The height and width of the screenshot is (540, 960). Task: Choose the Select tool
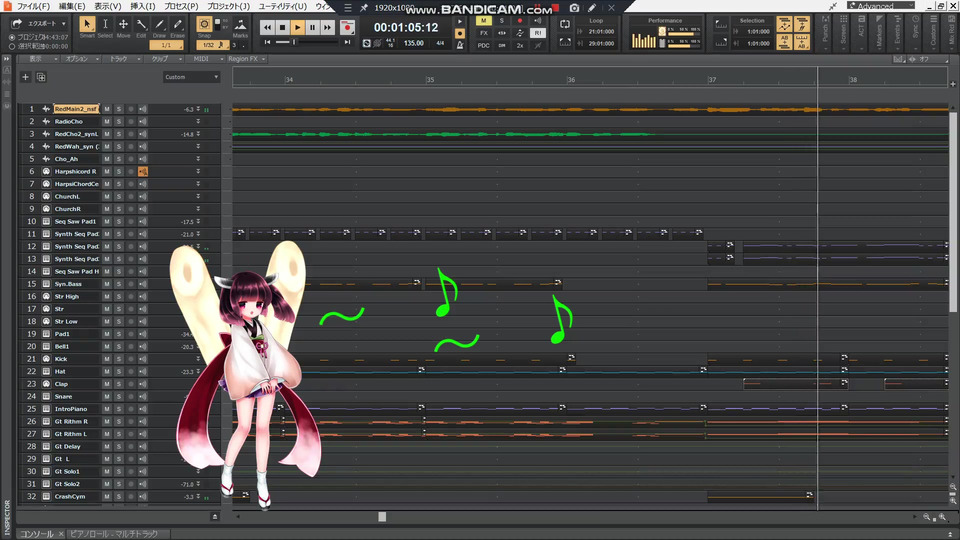(105, 24)
